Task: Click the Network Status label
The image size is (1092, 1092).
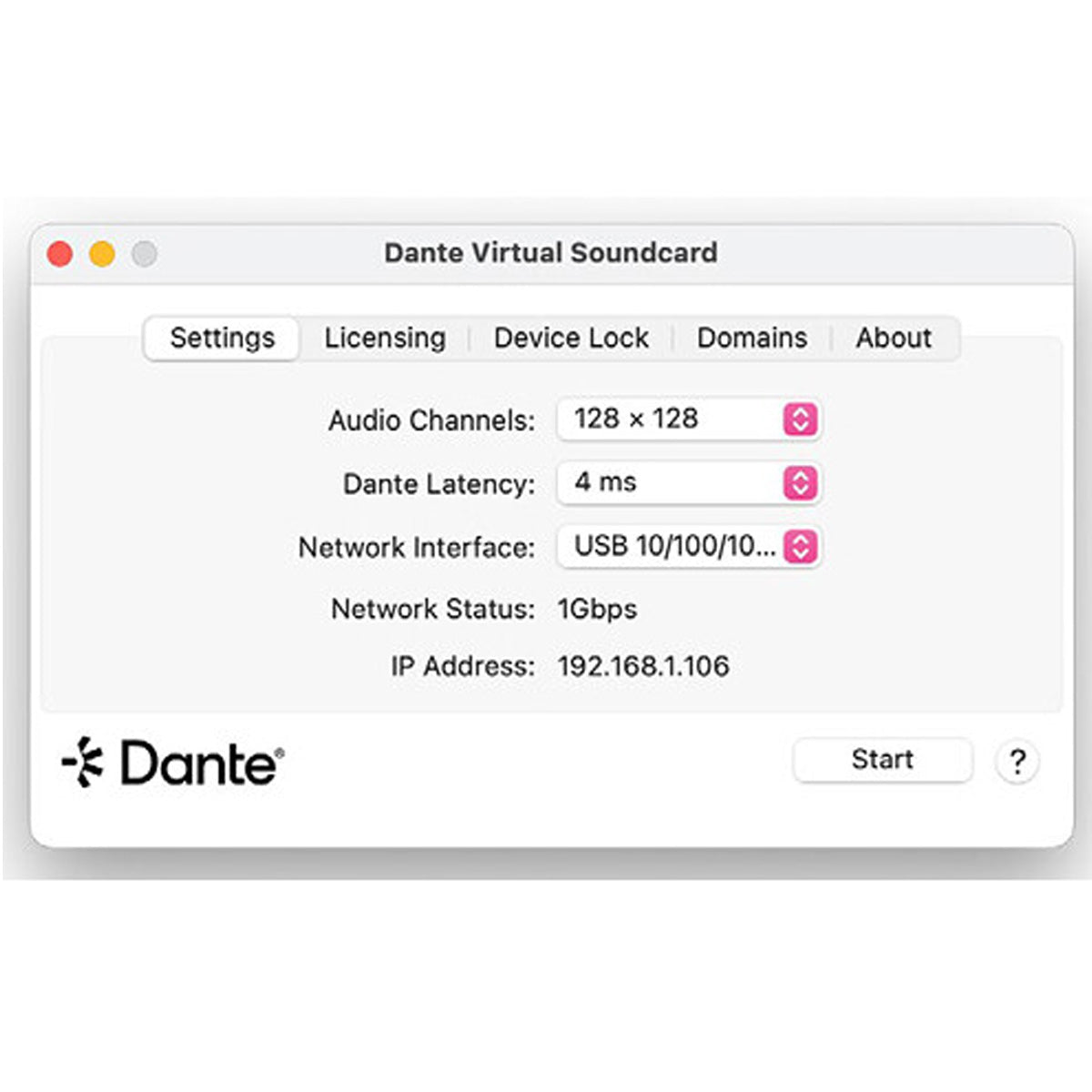Action: point(432,609)
